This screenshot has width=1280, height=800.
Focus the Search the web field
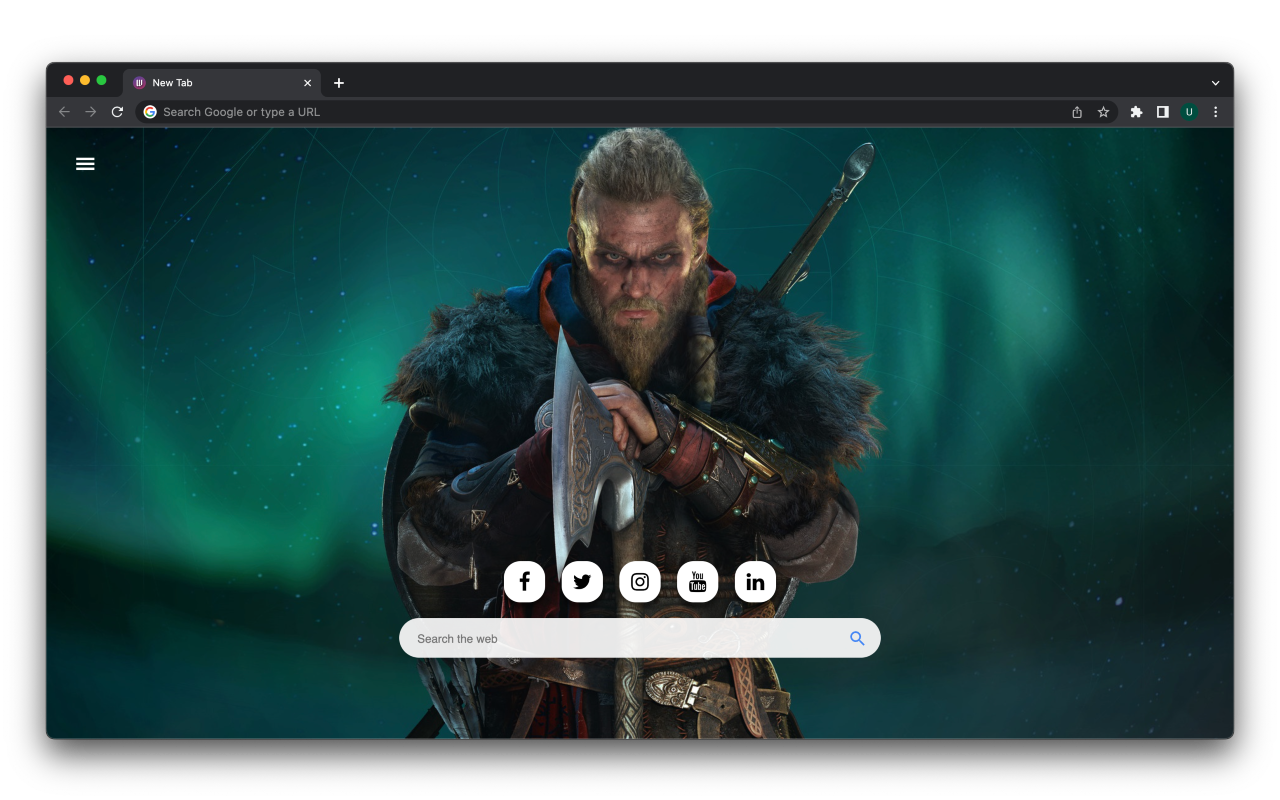640,638
